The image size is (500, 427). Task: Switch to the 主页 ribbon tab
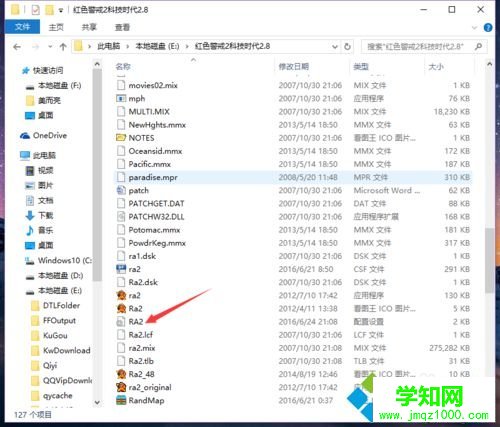(56, 27)
